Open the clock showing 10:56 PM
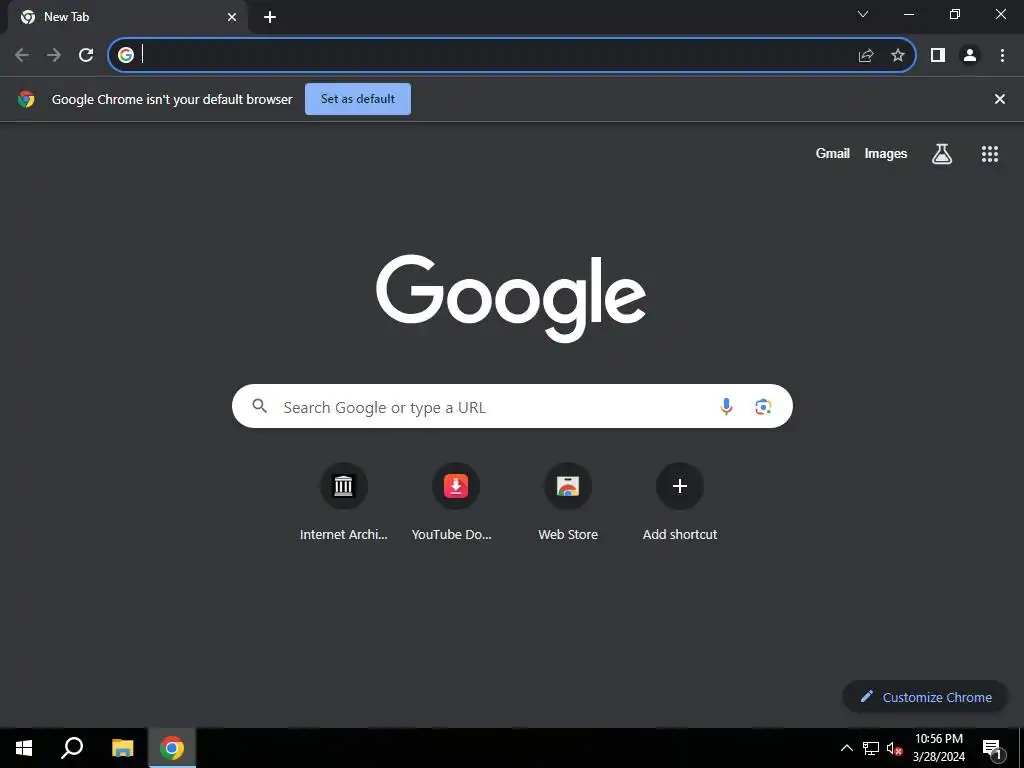The width and height of the screenshot is (1024, 768). 938,748
